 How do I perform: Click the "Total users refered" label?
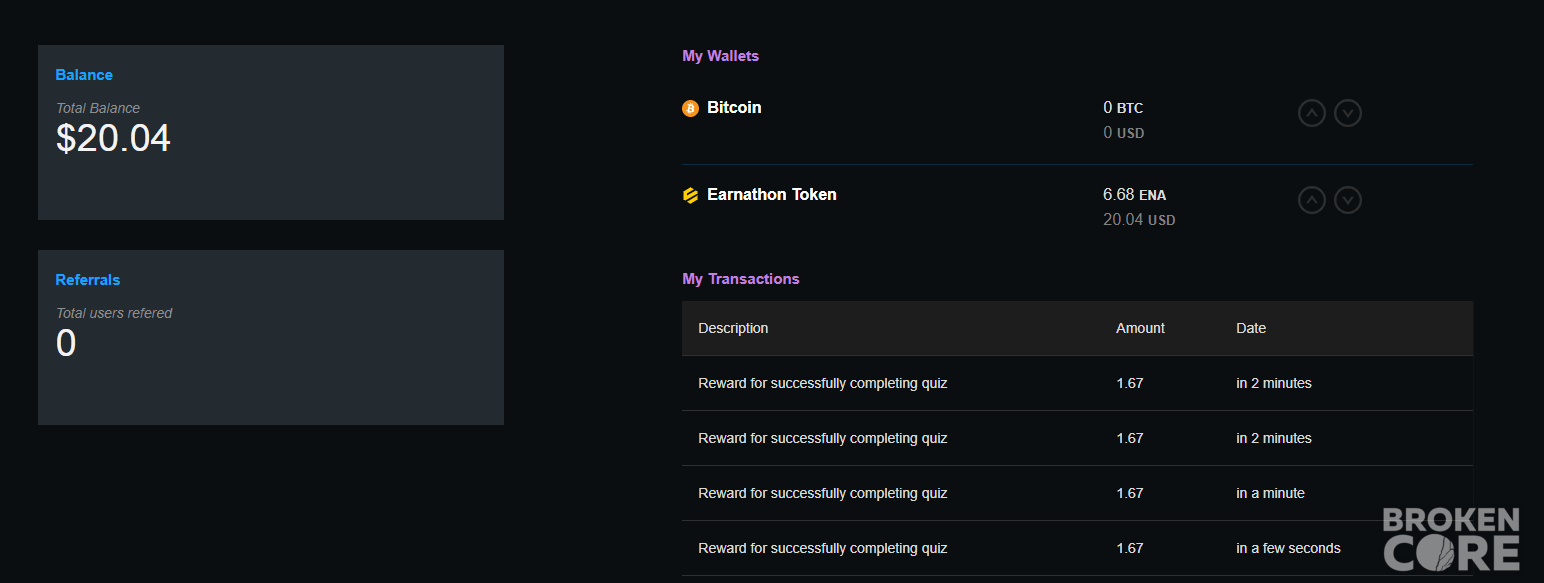pyautogui.click(x=114, y=313)
